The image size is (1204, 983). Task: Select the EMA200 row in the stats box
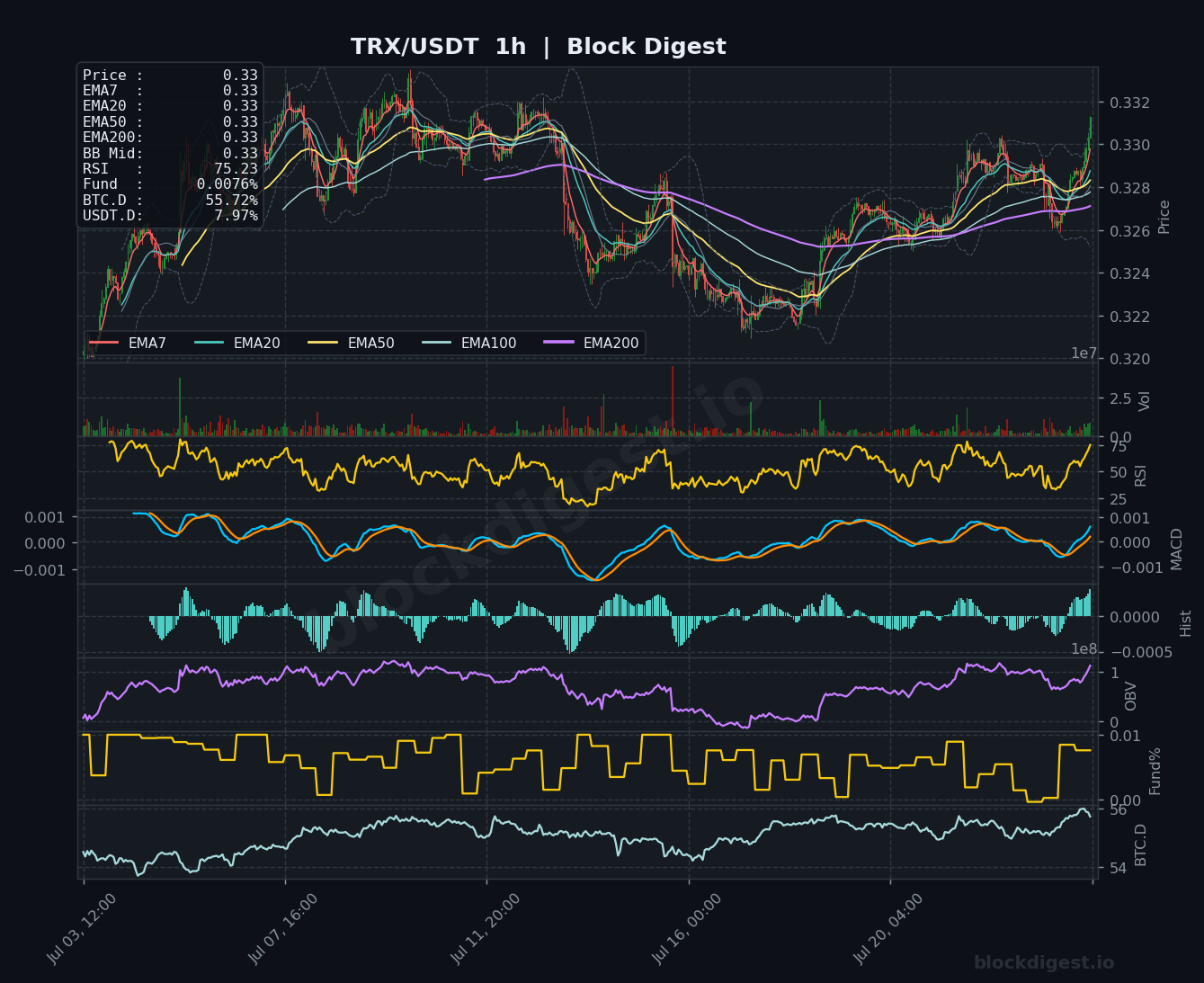pos(170,138)
